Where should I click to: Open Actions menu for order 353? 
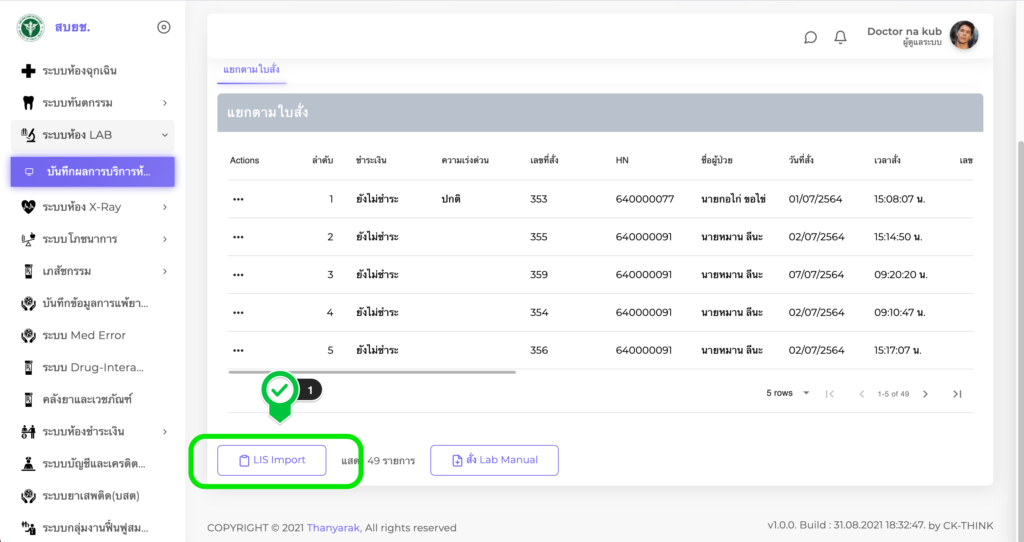click(238, 199)
